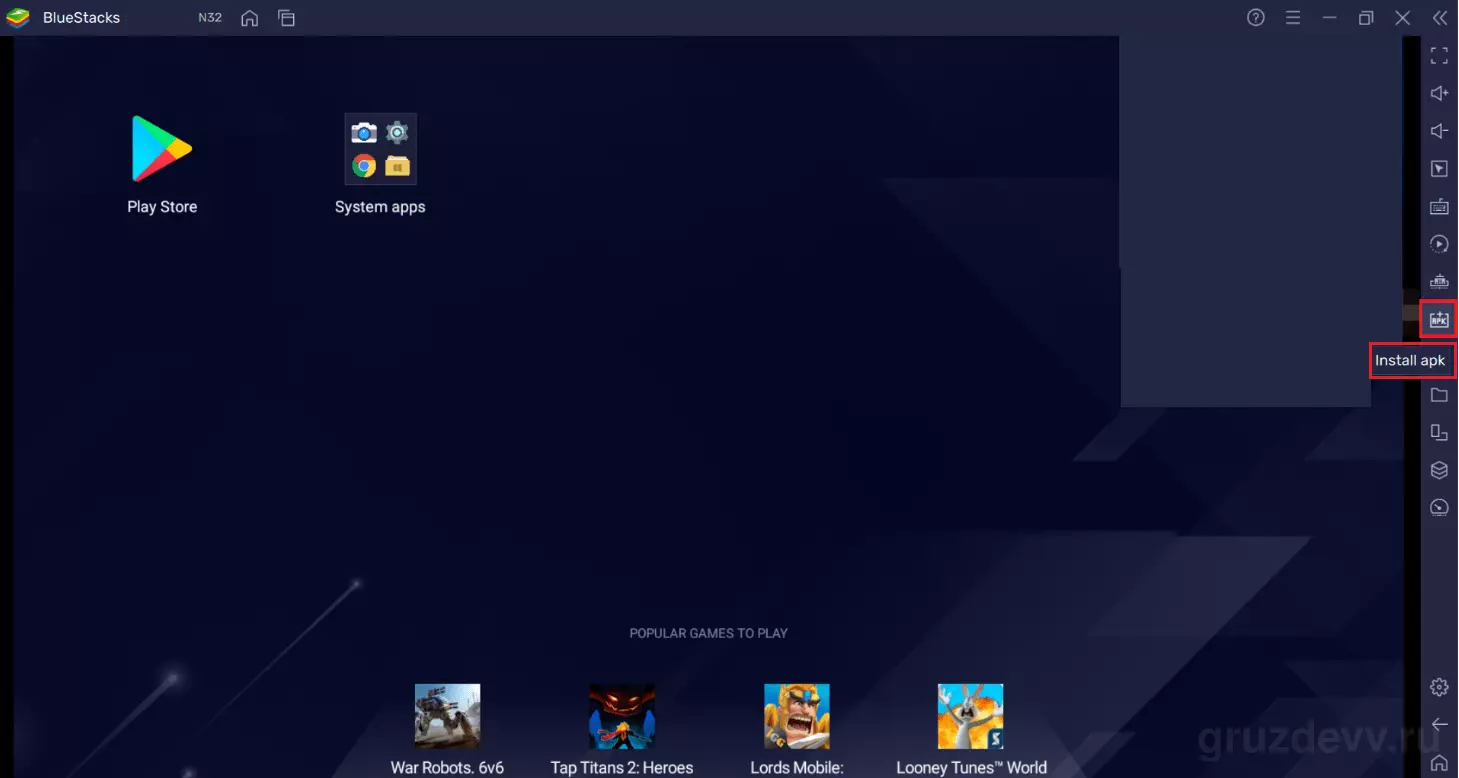This screenshot has height=778, width=1459.
Task: Open the Play Store app
Action: [x=161, y=149]
